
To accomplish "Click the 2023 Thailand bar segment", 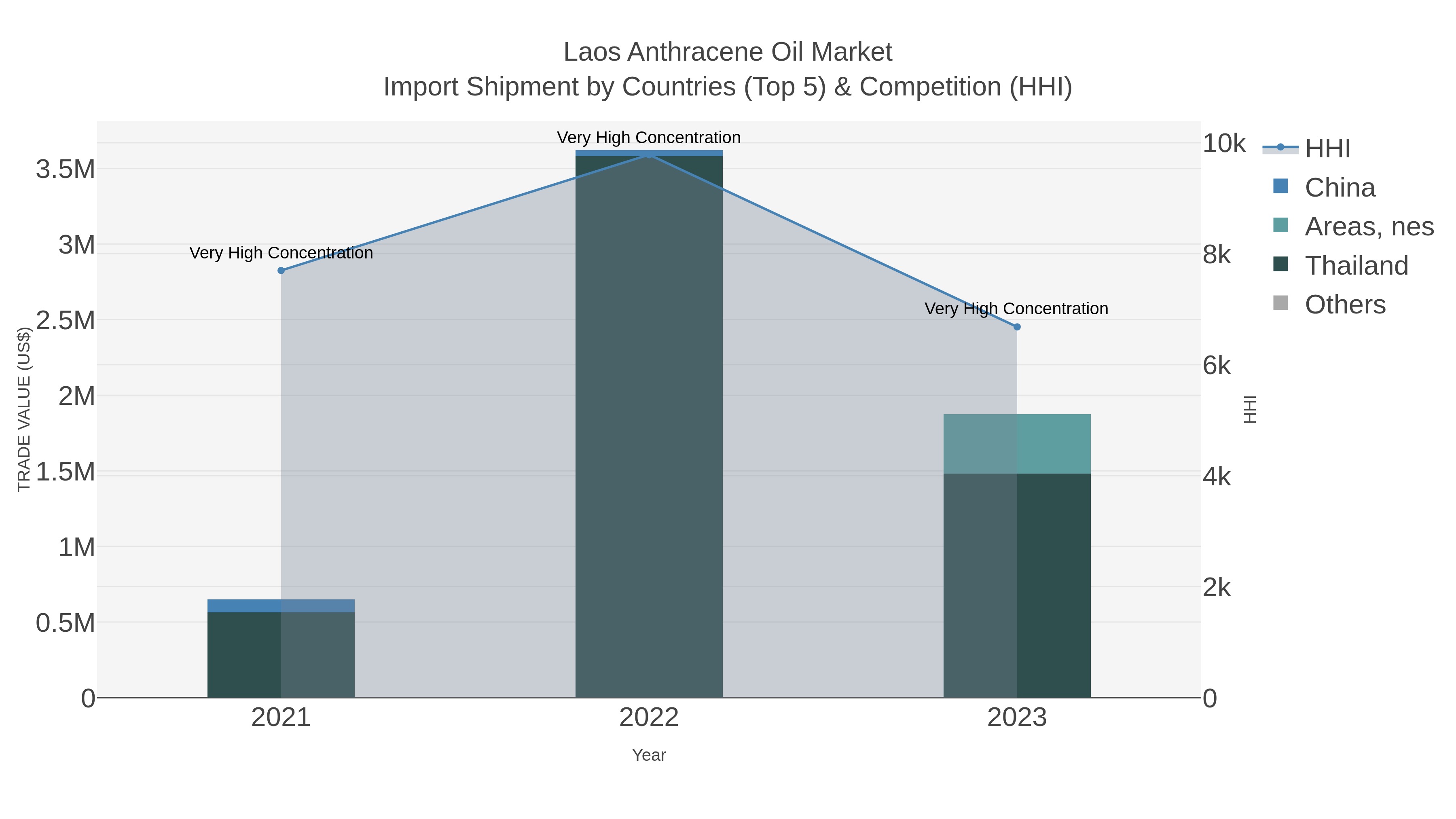I will (1017, 586).
